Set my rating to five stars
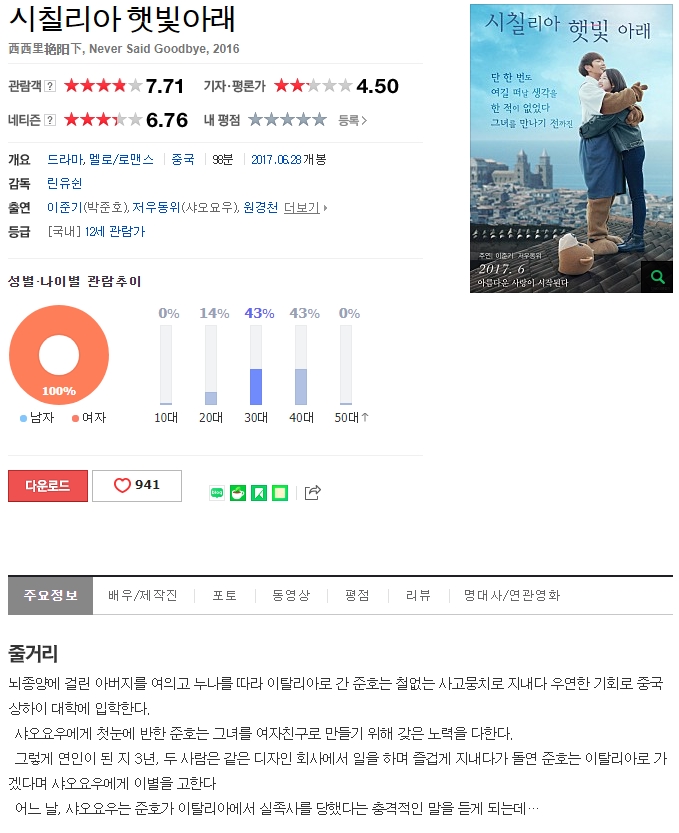 click(319, 120)
